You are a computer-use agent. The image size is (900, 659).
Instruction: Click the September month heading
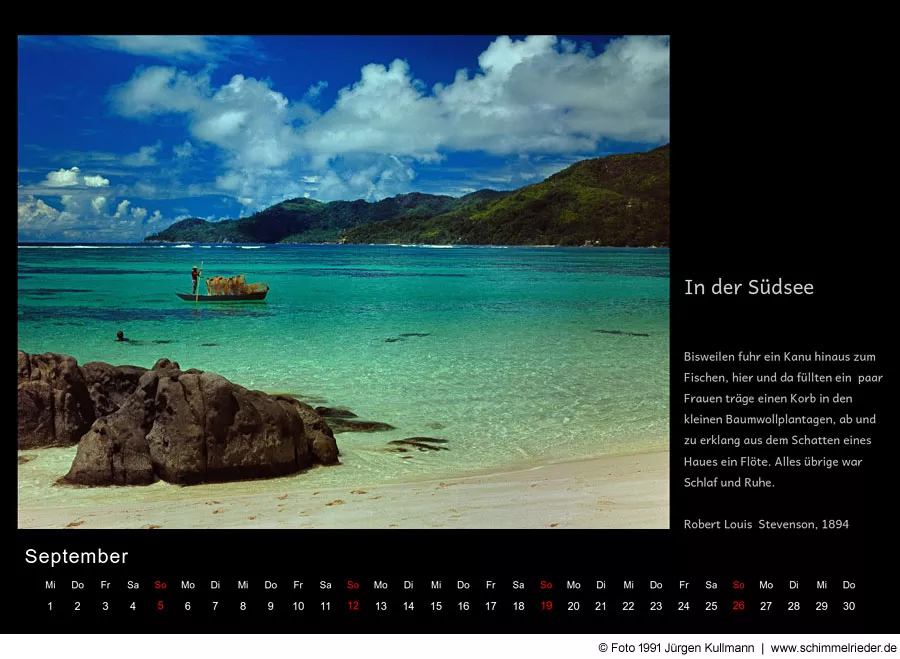point(77,557)
